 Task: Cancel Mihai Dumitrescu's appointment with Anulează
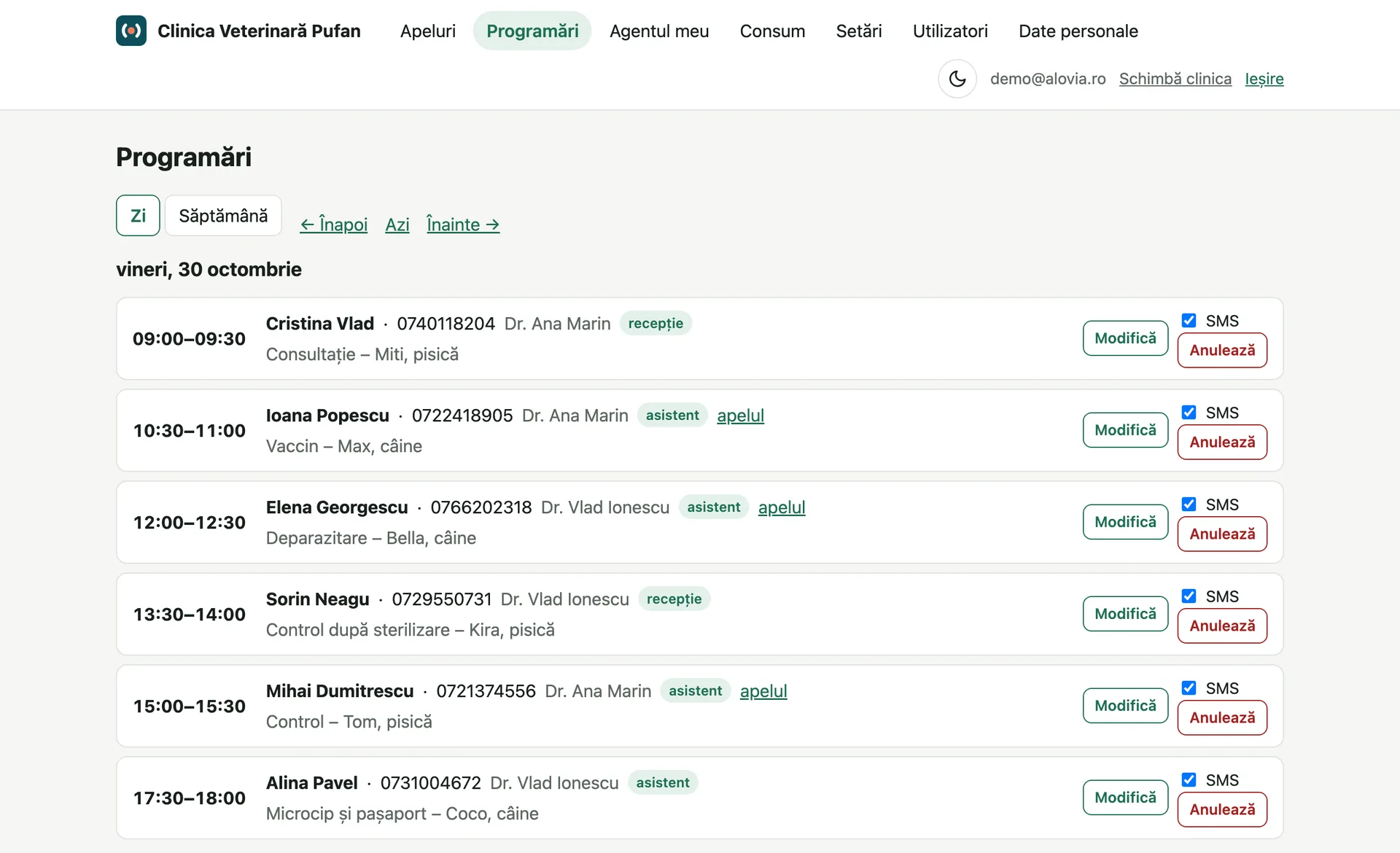(x=1222, y=717)
